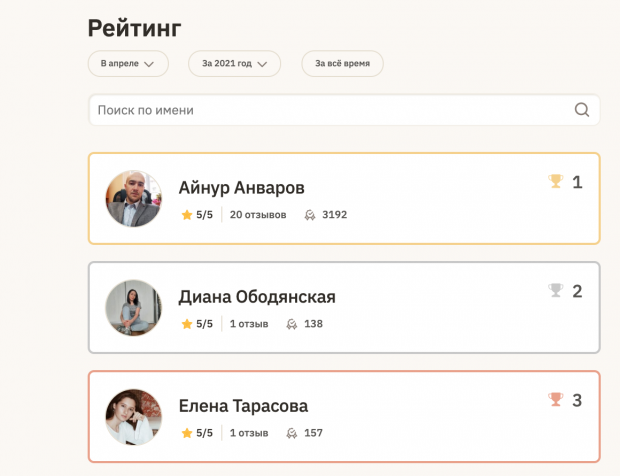Open Айнур Анваров's profile photo
The height and width of the screenshot is (476, 620).
tap(133, 198)
